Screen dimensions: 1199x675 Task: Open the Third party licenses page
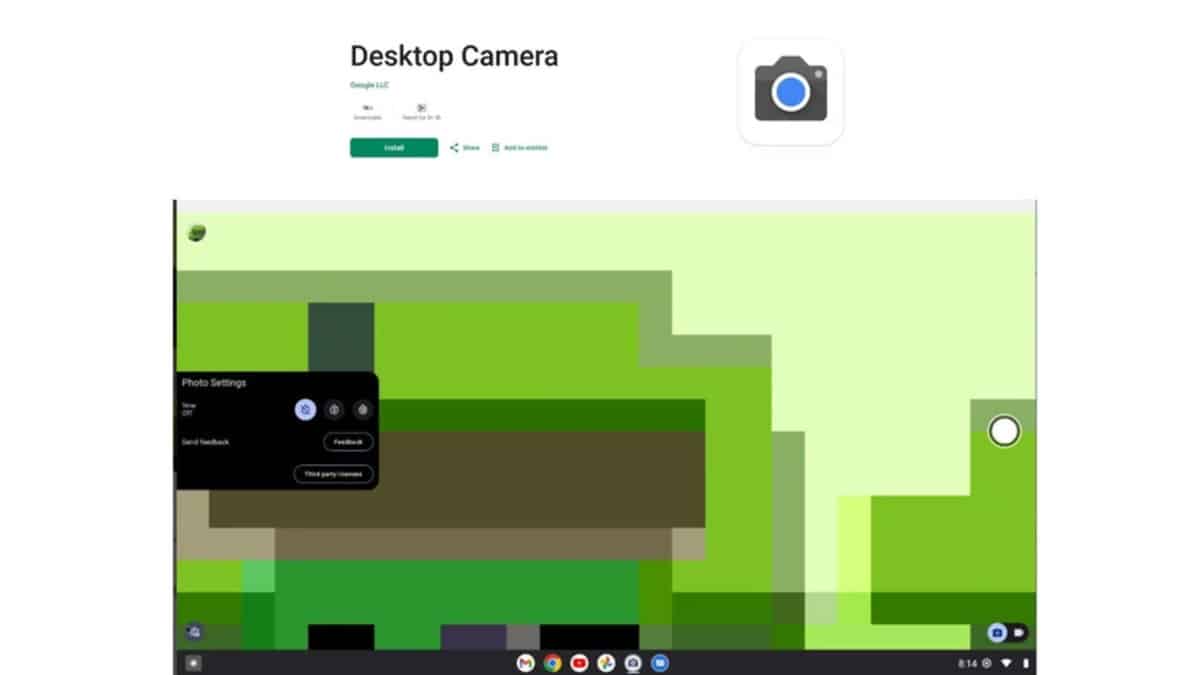tap(332, 473)
